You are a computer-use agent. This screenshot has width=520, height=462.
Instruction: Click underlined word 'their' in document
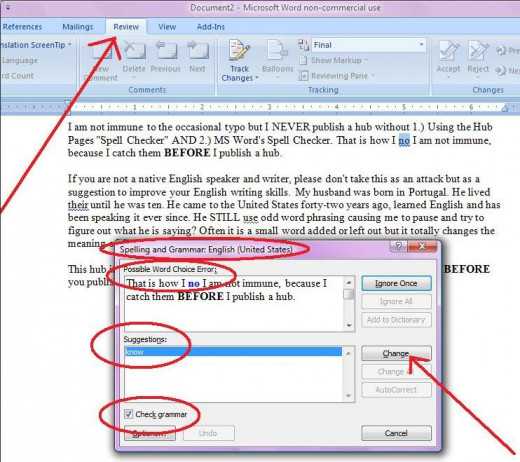[x=78, y=205]
